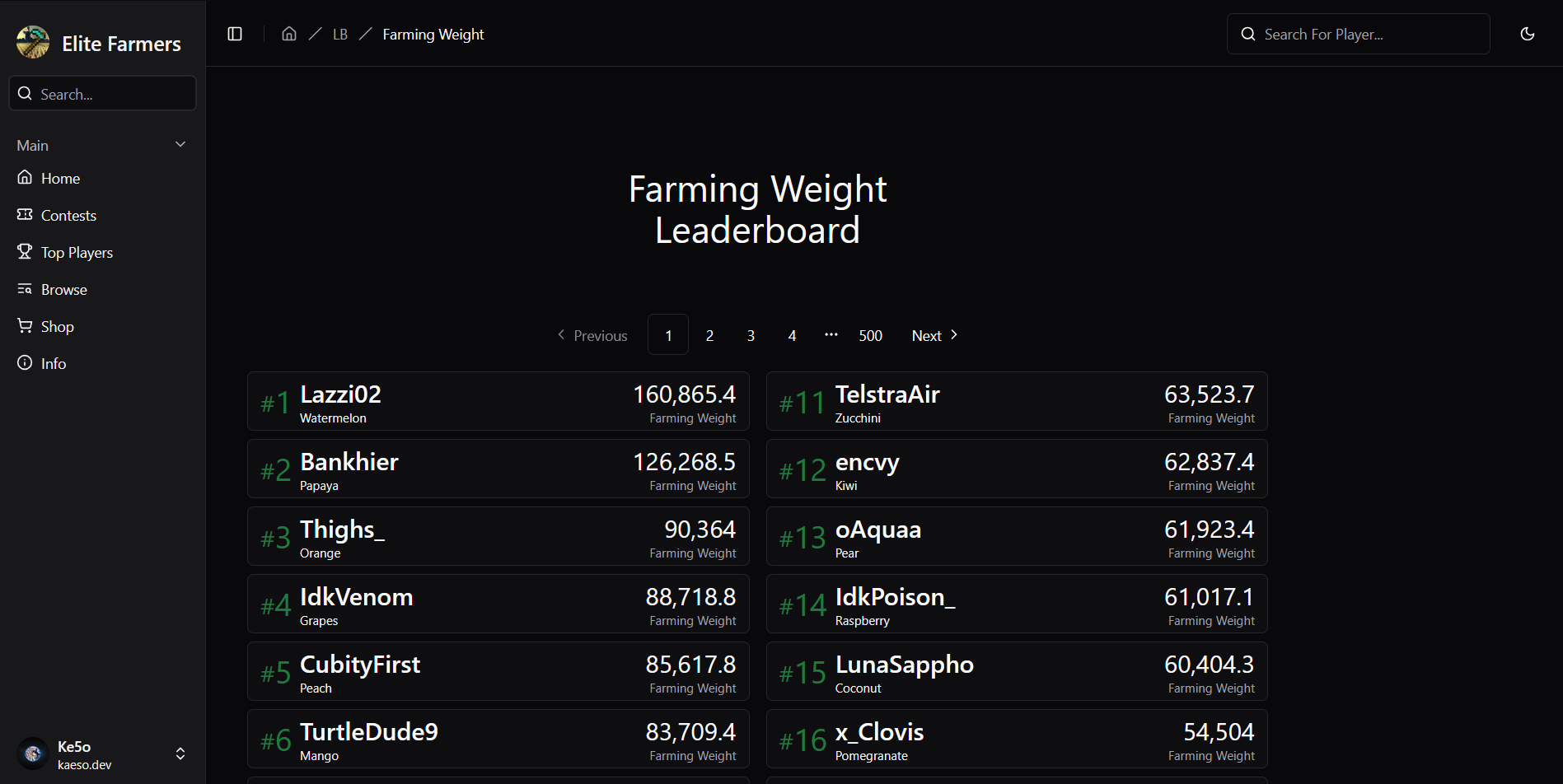Select pagination page 1
Screen dimensions: 1563x784
click(668, 334)
